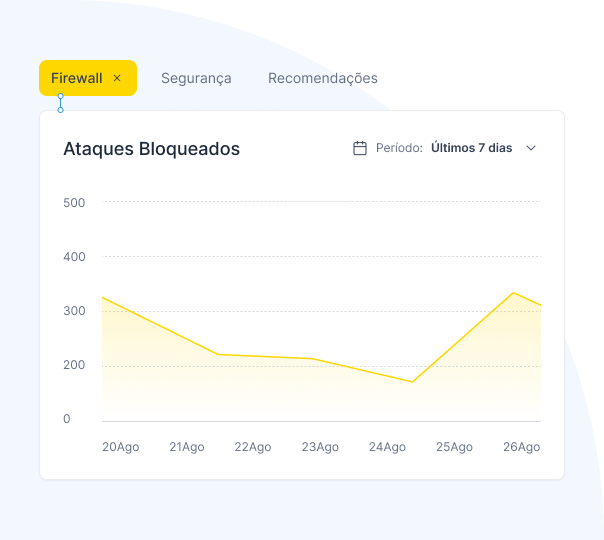Image resolution: width=604 pixels, height=540 pixels.
Task: Close the Firewall tab with the x icon
Action: pyautogui.click(x=117, y=78)
